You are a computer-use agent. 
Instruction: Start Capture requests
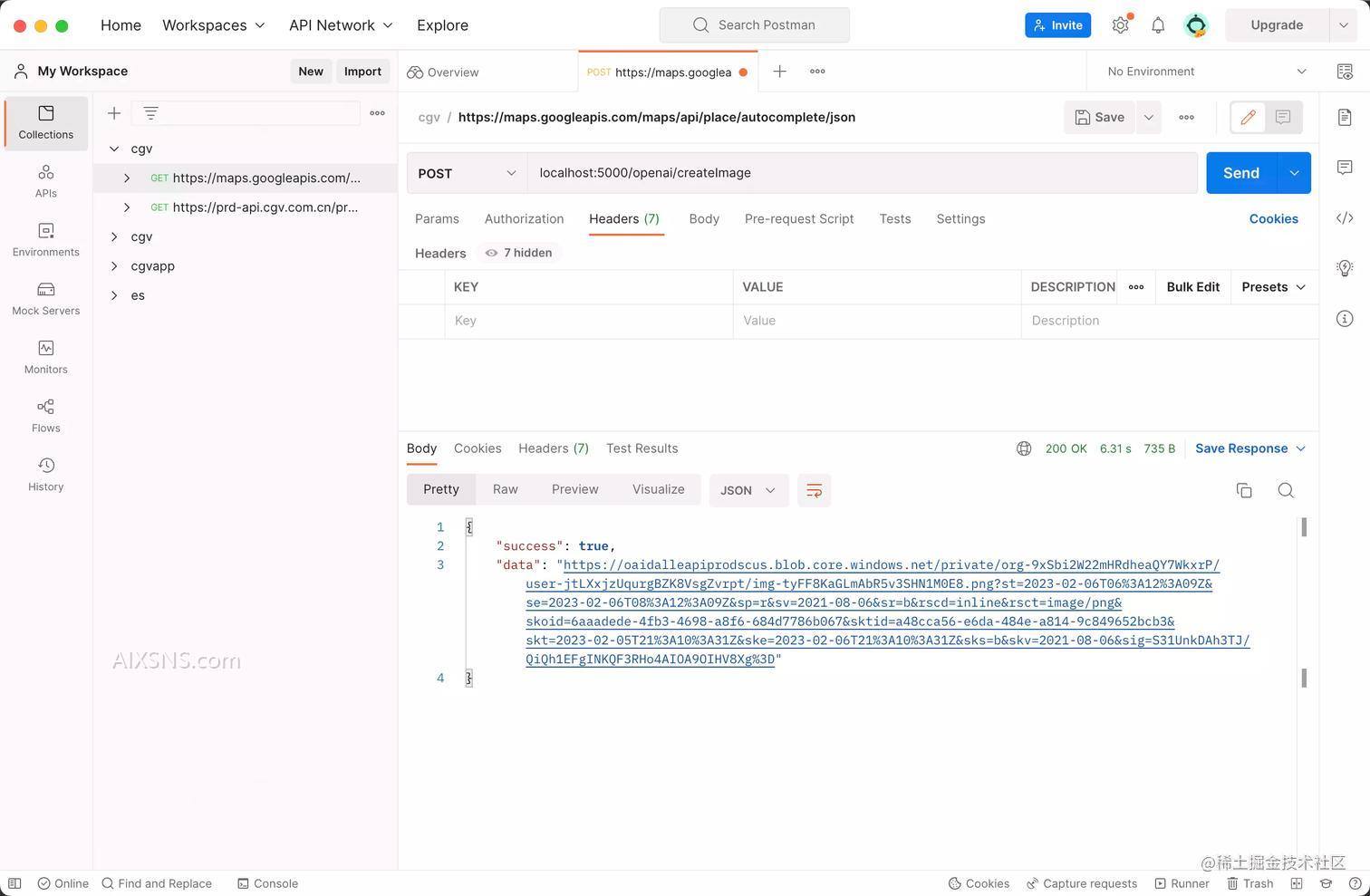coord(1082,883)
